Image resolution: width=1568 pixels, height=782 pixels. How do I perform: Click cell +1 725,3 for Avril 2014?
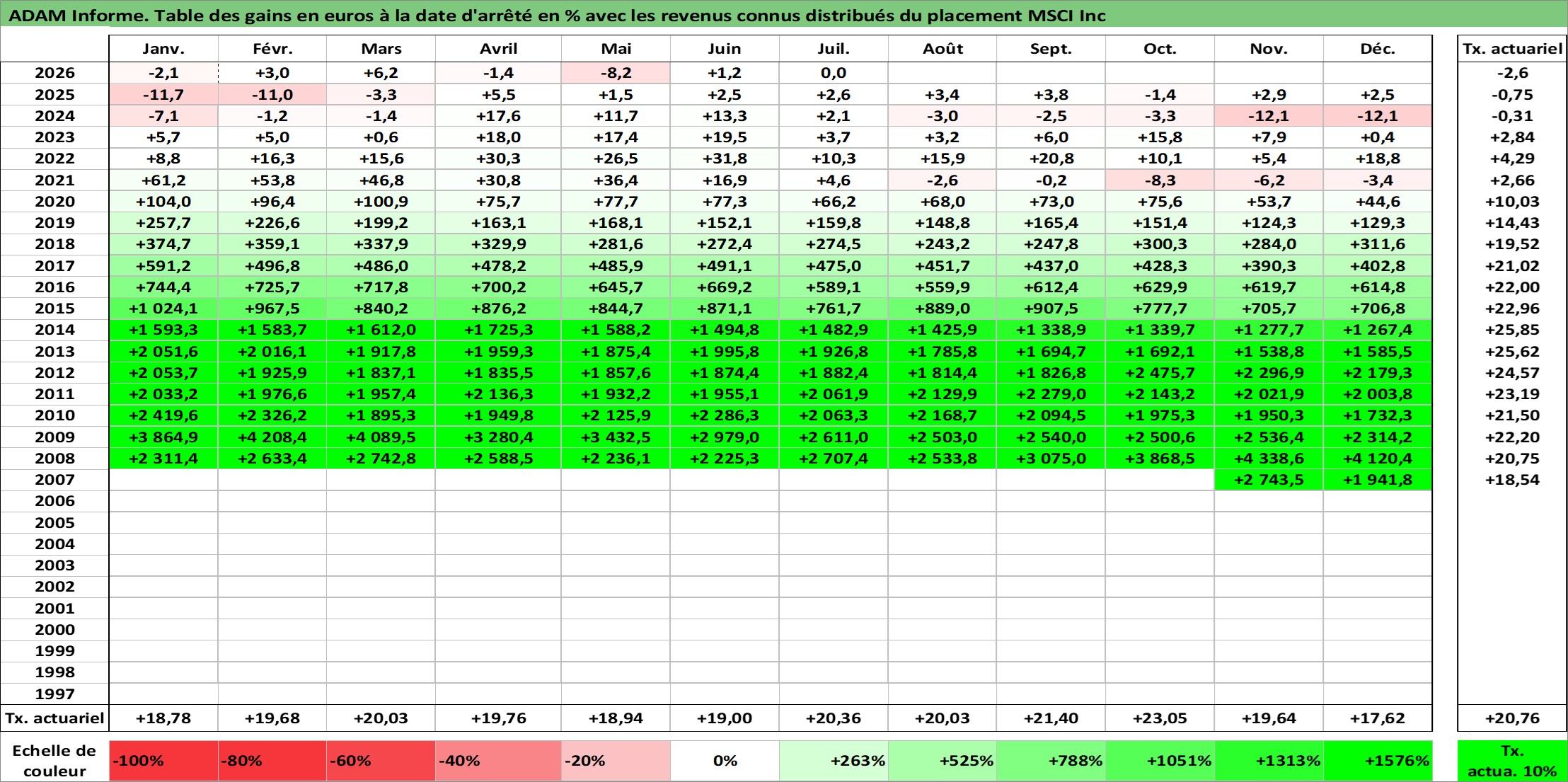point(499,330)
